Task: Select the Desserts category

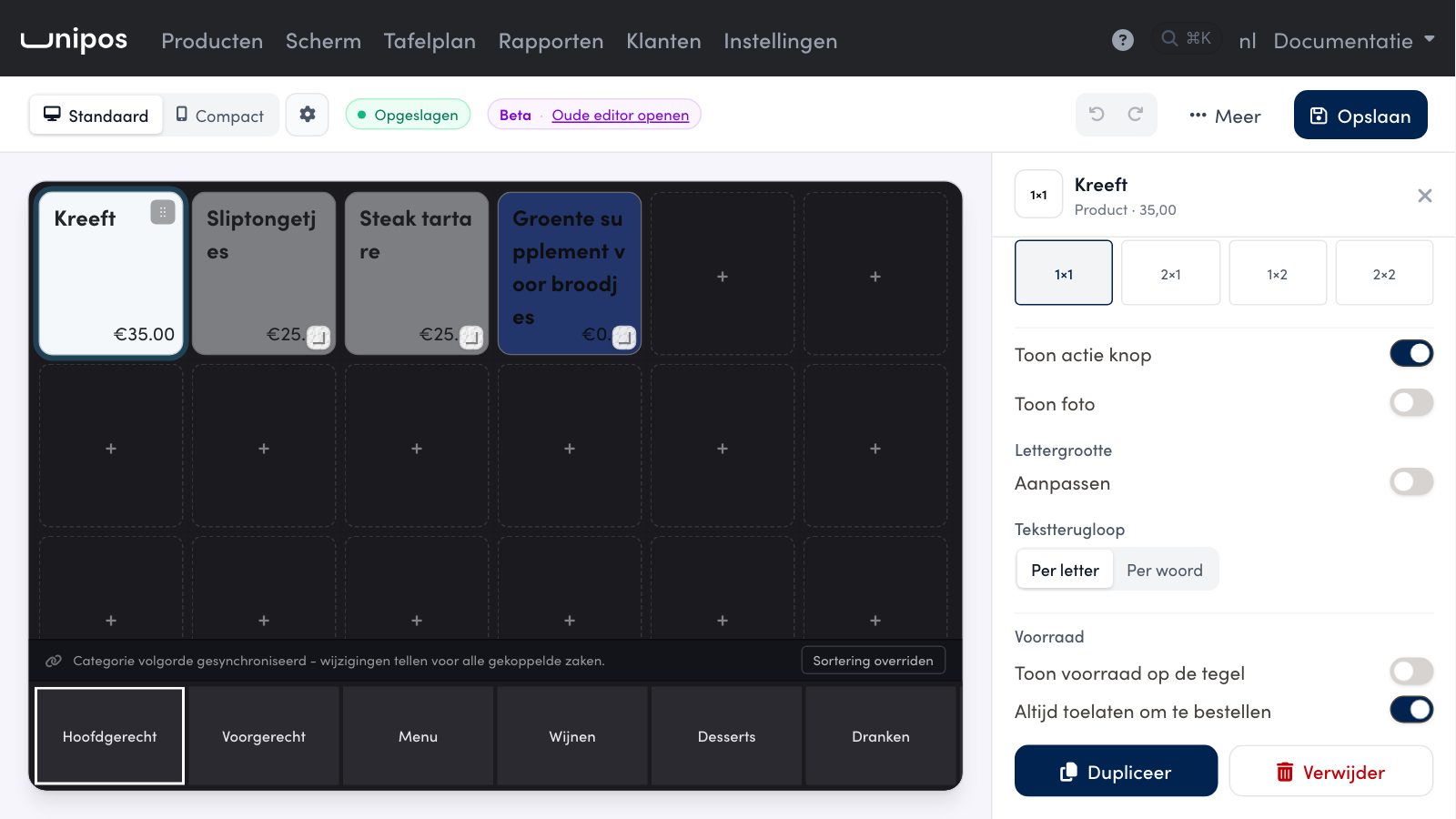Action: tap(726, 736)
